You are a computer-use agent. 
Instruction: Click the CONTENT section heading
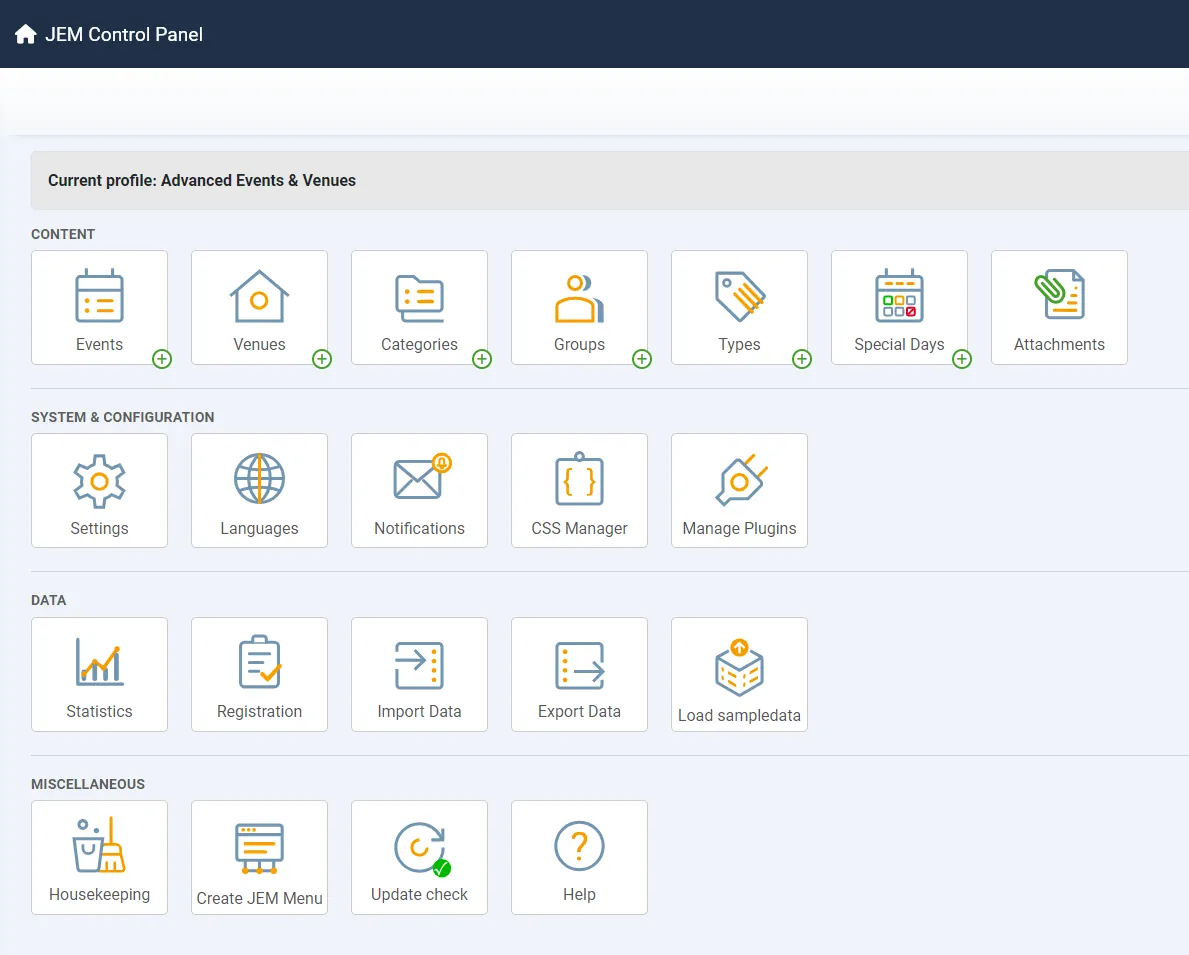(63, 234)
